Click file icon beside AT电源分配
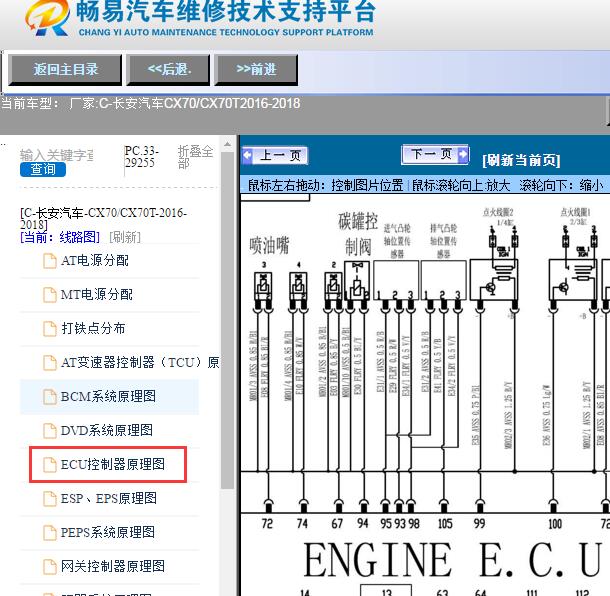Screen dimensions: 610x596 coord(49,261)
